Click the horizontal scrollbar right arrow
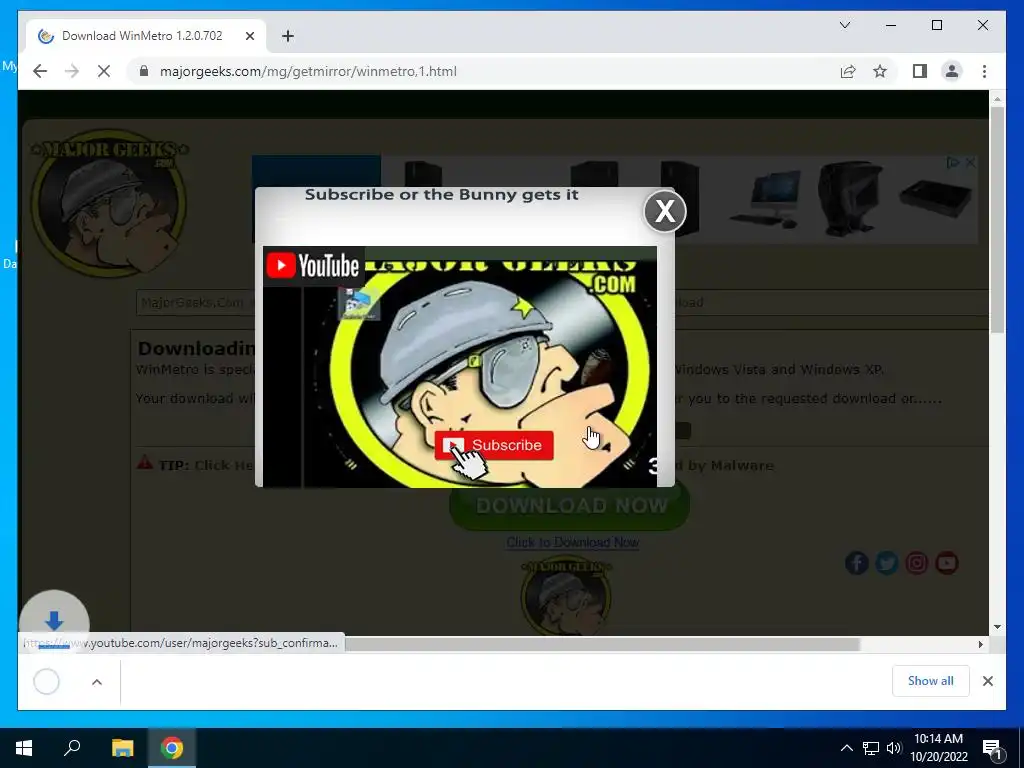The height and width of the screenshot is (768, 1024). tap(980, 645)
